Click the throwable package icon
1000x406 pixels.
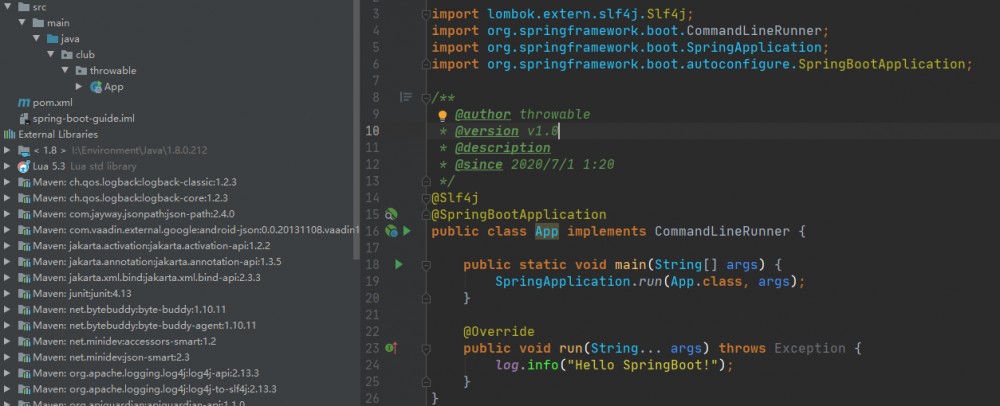[x=81, y=71]
